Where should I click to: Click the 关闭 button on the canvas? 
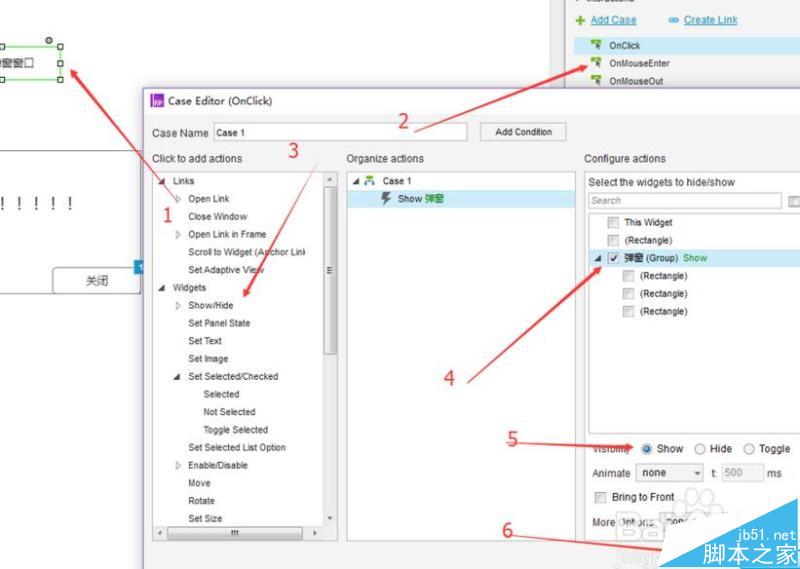point(96,281)
